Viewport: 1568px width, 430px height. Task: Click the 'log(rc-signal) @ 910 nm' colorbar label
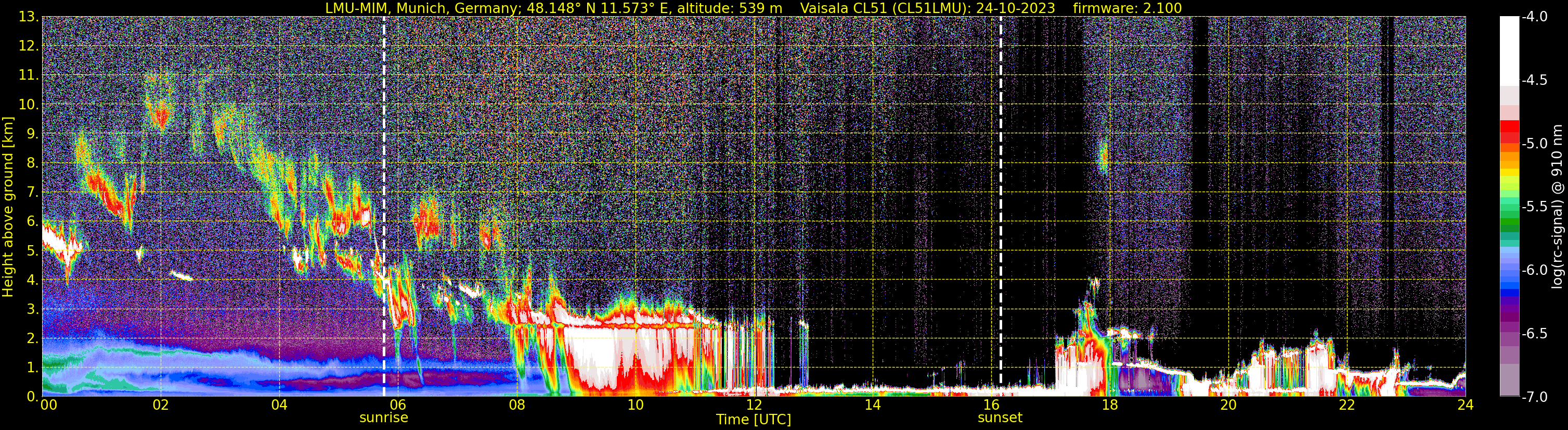1557,207
